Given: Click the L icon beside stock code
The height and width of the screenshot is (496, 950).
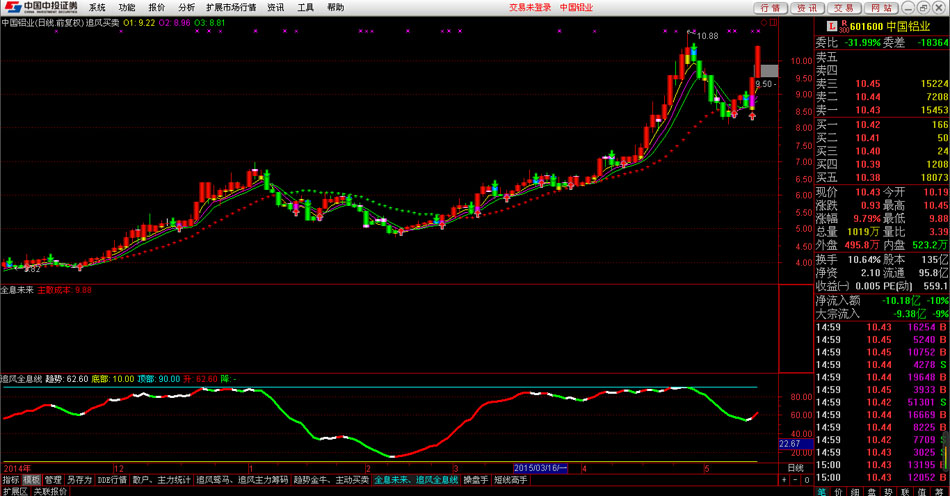Looking at the screenshot, I should point(832,26).
